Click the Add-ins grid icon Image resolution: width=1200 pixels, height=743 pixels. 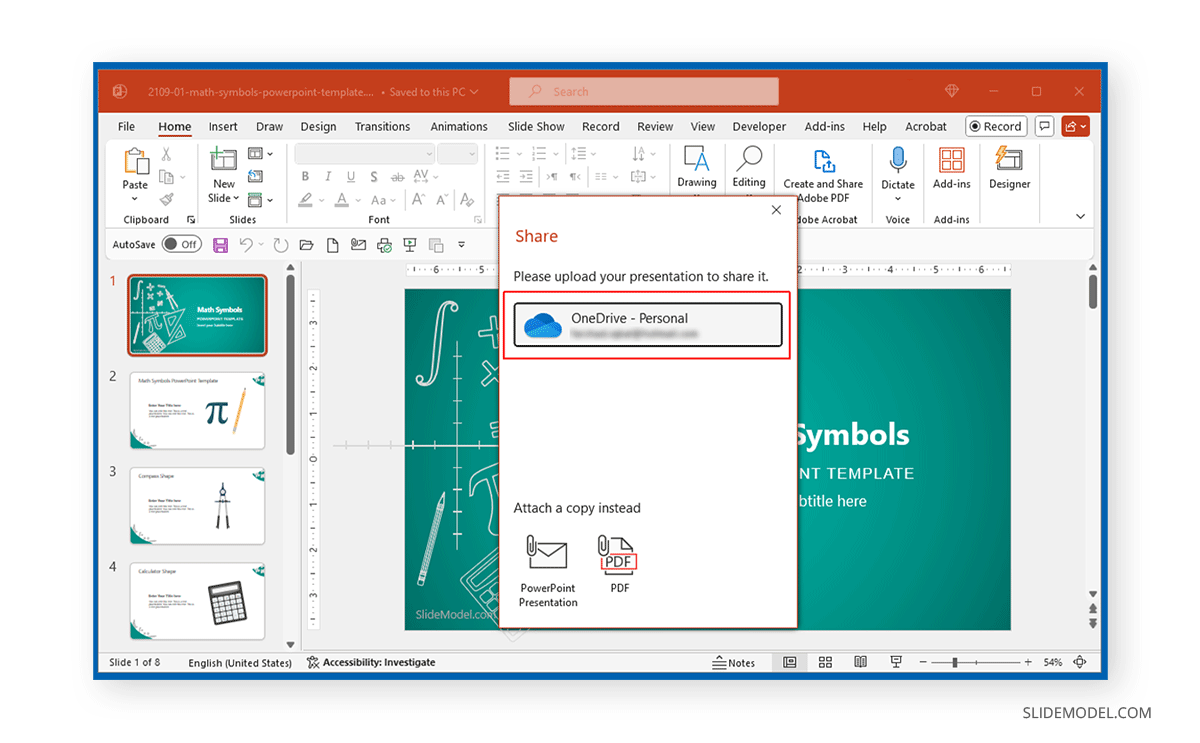[x=951, y=160]
